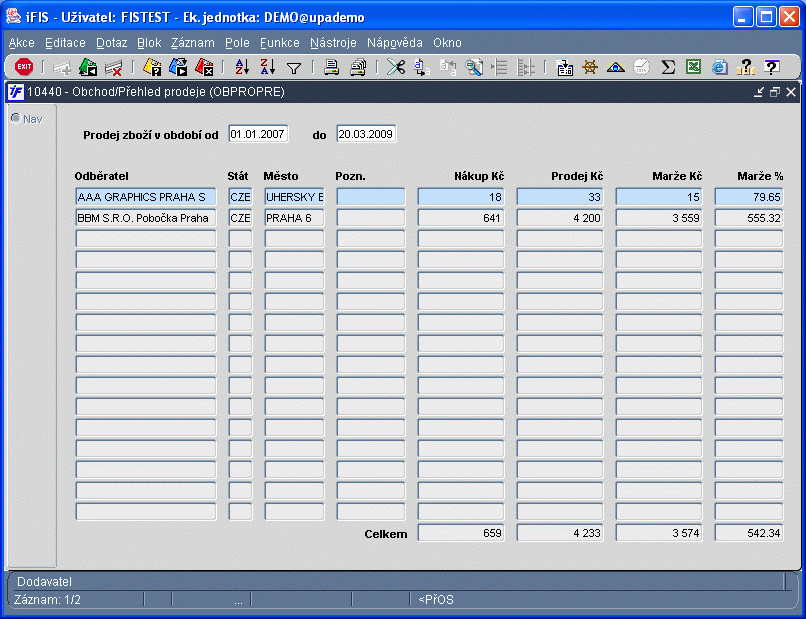Click the Pozn. field in the AAA GRAPHICS row
This screenshot has height=619, width=806.
pos(371,197)
